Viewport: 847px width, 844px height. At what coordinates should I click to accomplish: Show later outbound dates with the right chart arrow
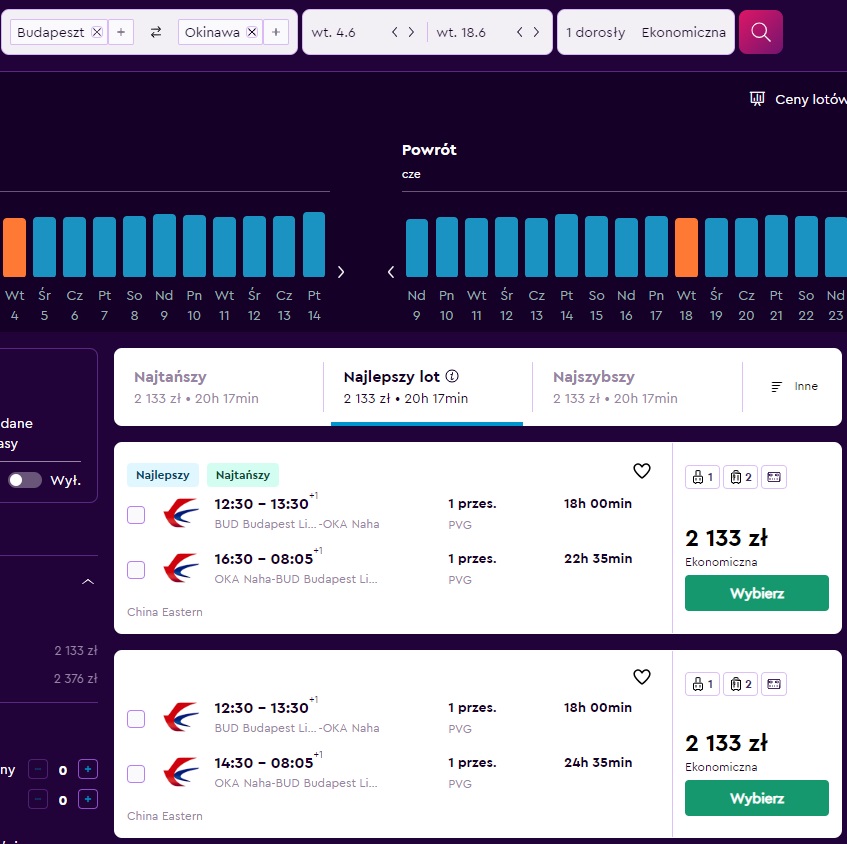[x=341, y=272]
